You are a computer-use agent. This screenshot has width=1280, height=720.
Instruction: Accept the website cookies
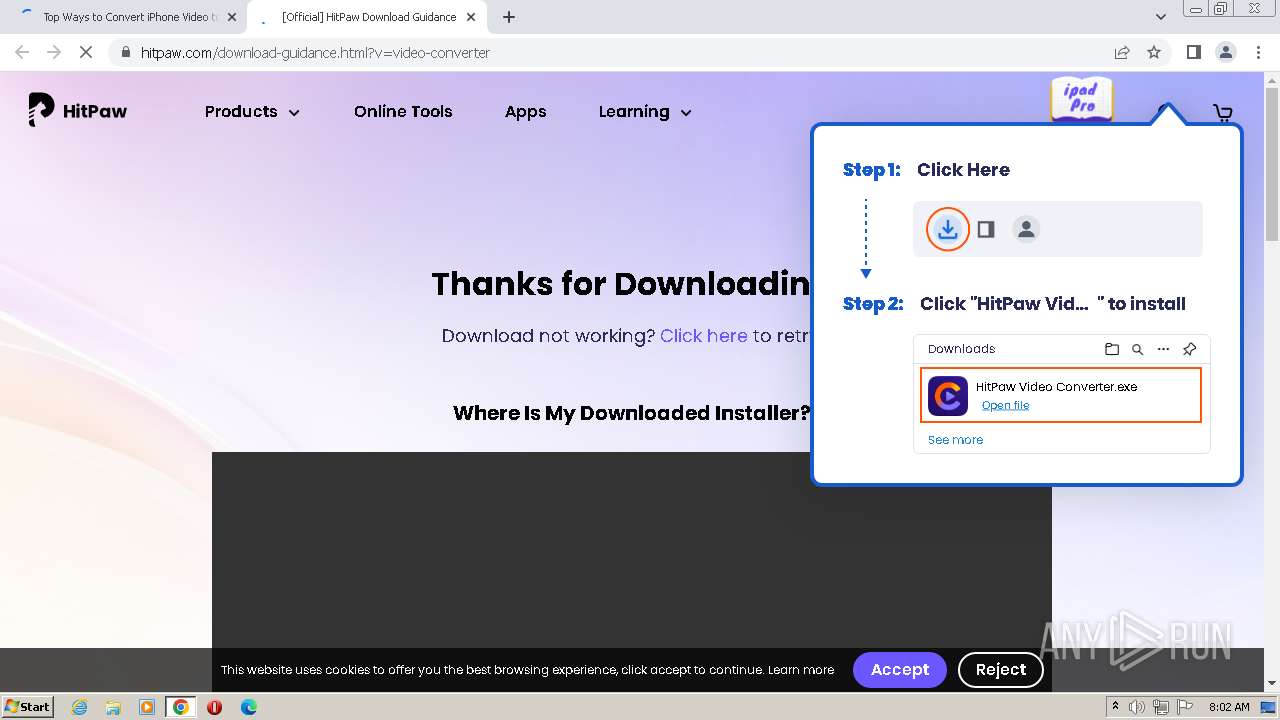coord(899,670)
